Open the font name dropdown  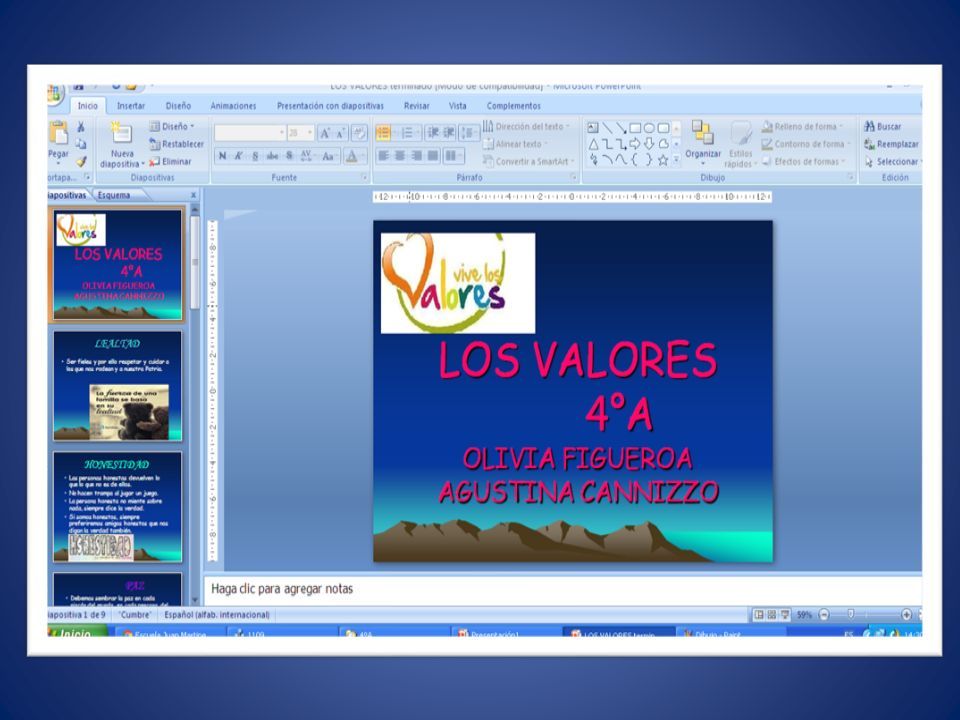click(282, 133)
